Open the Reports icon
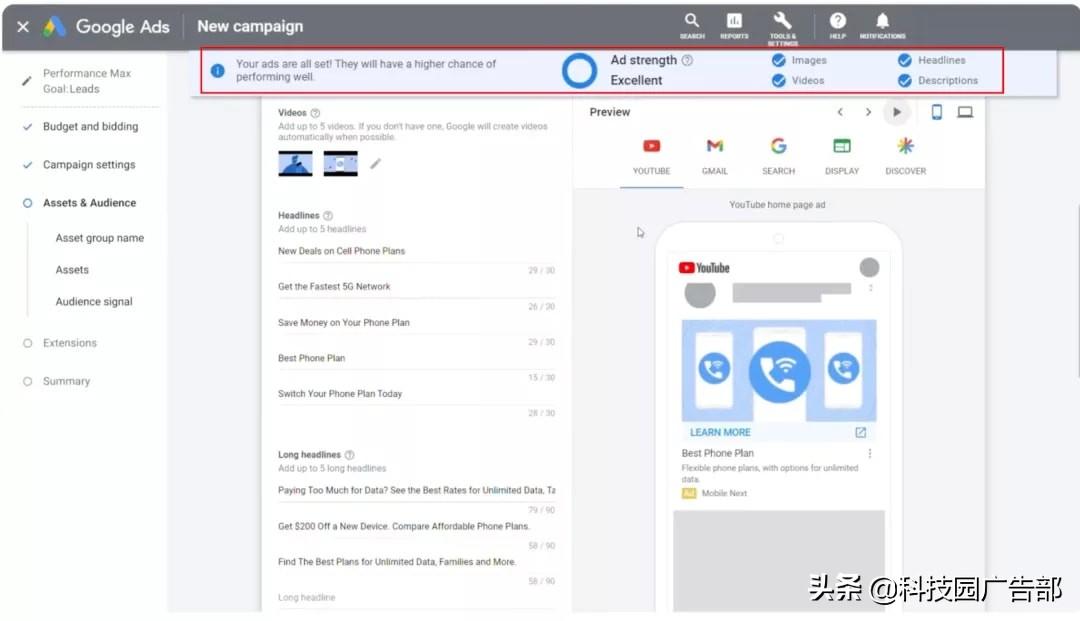The width and height of the screenshot is (1080, 621). pos(734,25)
